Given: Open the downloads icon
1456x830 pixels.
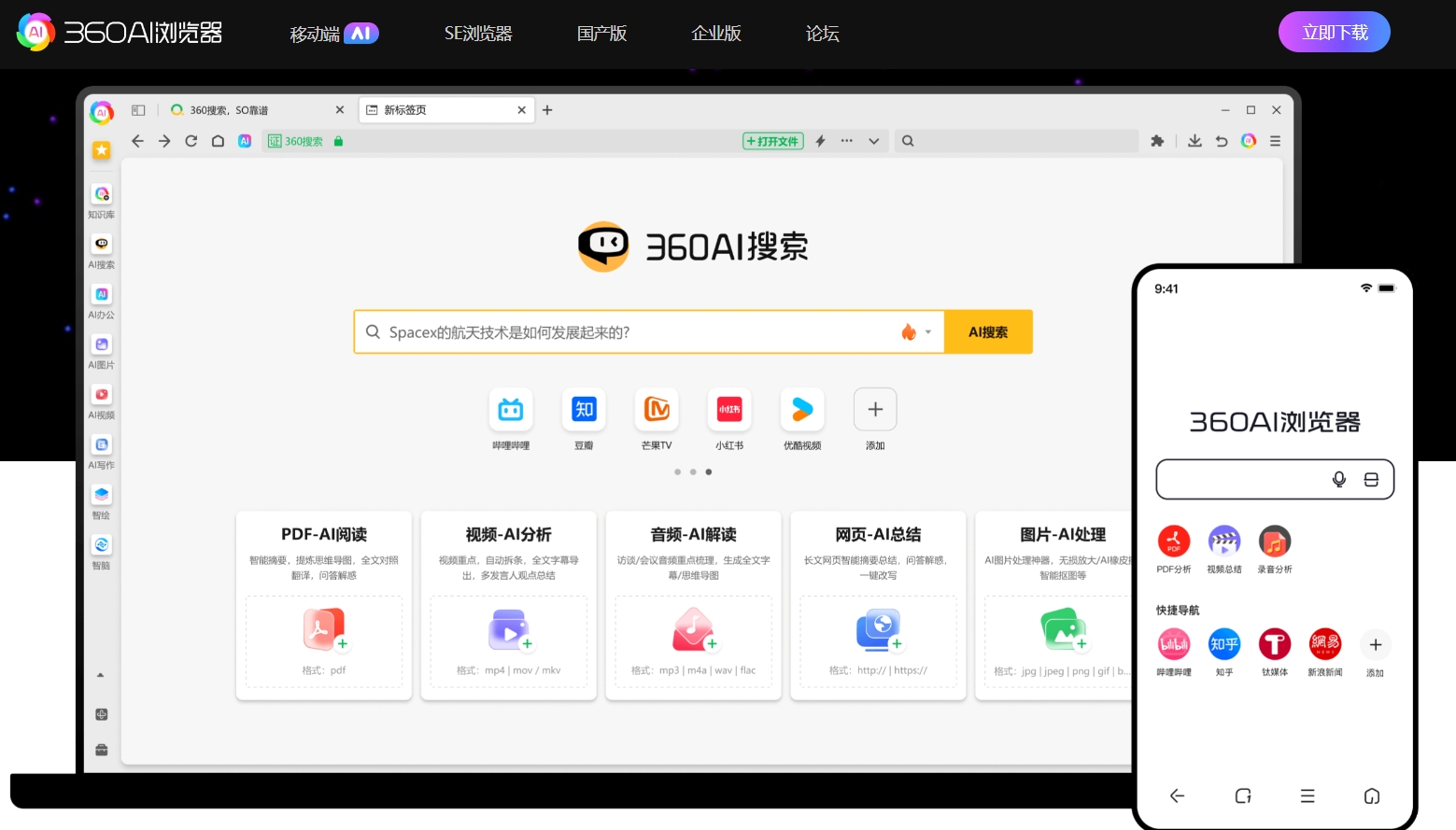Looking at the screenshot, I should [x=1194, y=141].
